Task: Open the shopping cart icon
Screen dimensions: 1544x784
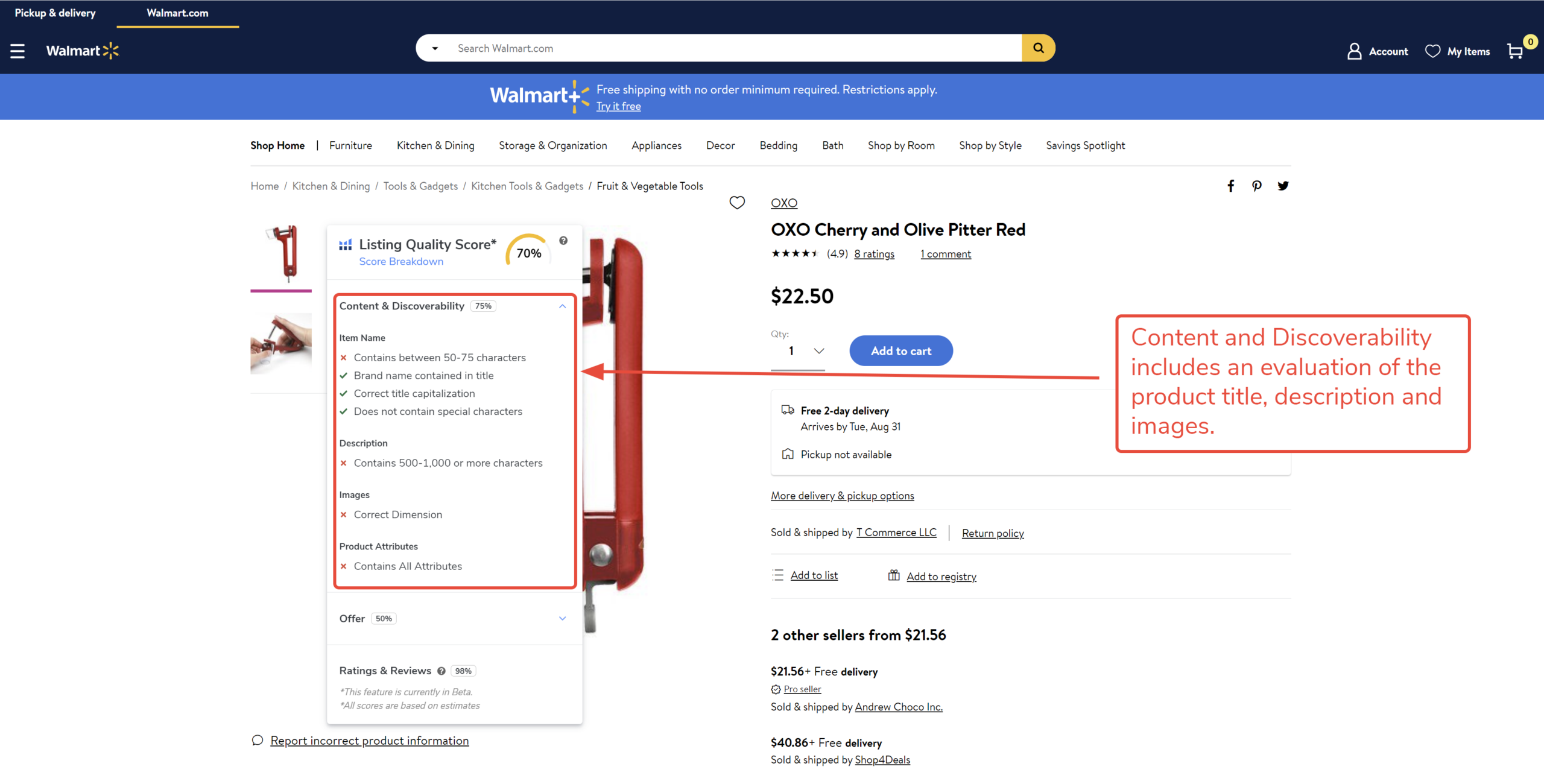Action: 1516,51
